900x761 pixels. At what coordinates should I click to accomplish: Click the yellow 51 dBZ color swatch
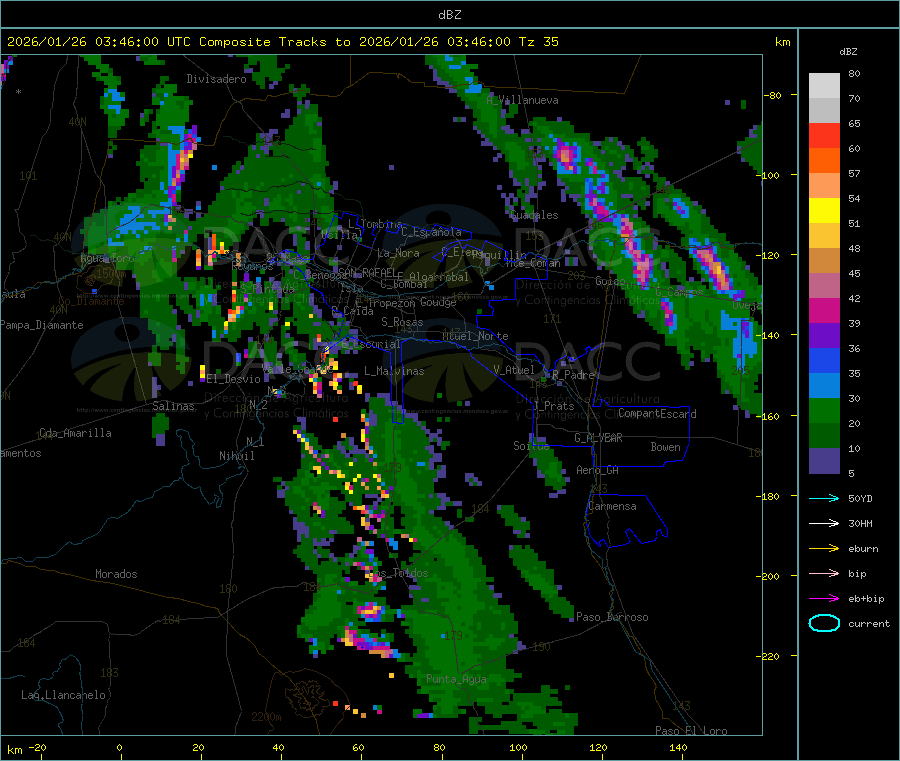tap(824, 211)
